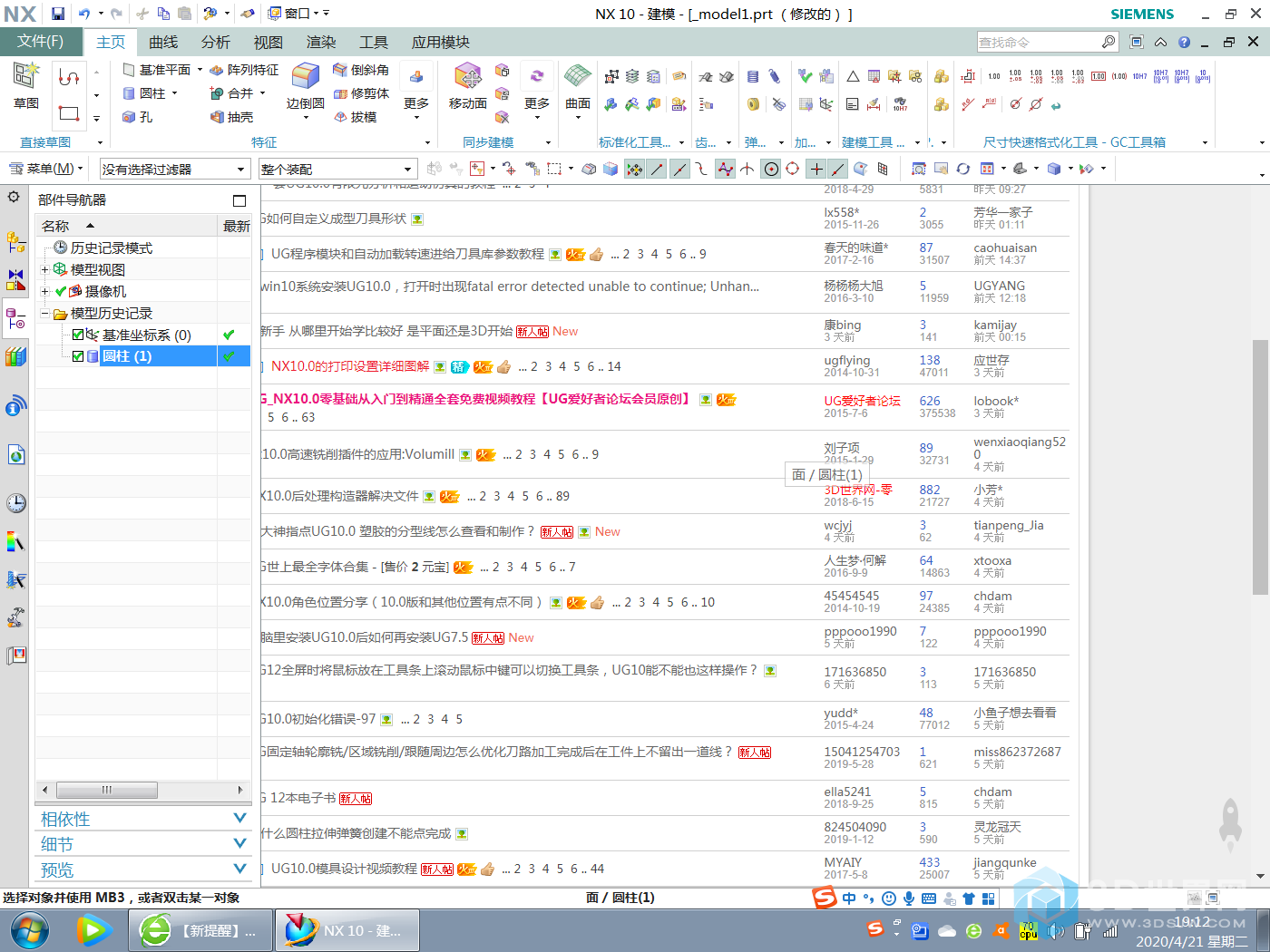Click the navigator horizontal scrollbar thumb

tap(107, 790)
